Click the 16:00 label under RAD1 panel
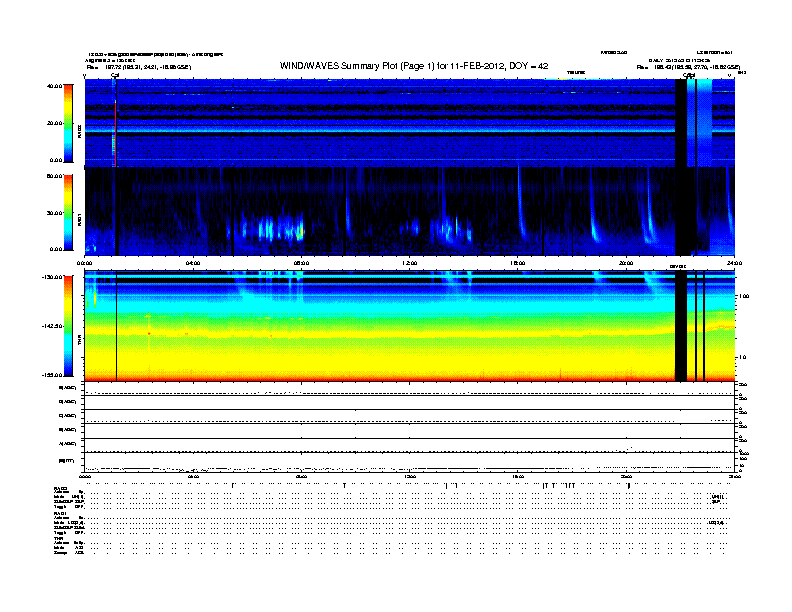The height and width of the screenshot is (612, 792). (x=518, y=263)
